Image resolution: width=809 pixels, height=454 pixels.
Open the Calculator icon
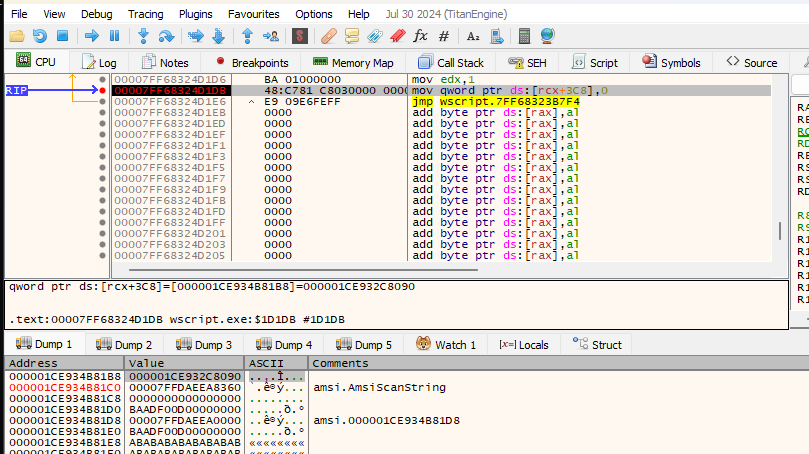[x=524, y=36]
